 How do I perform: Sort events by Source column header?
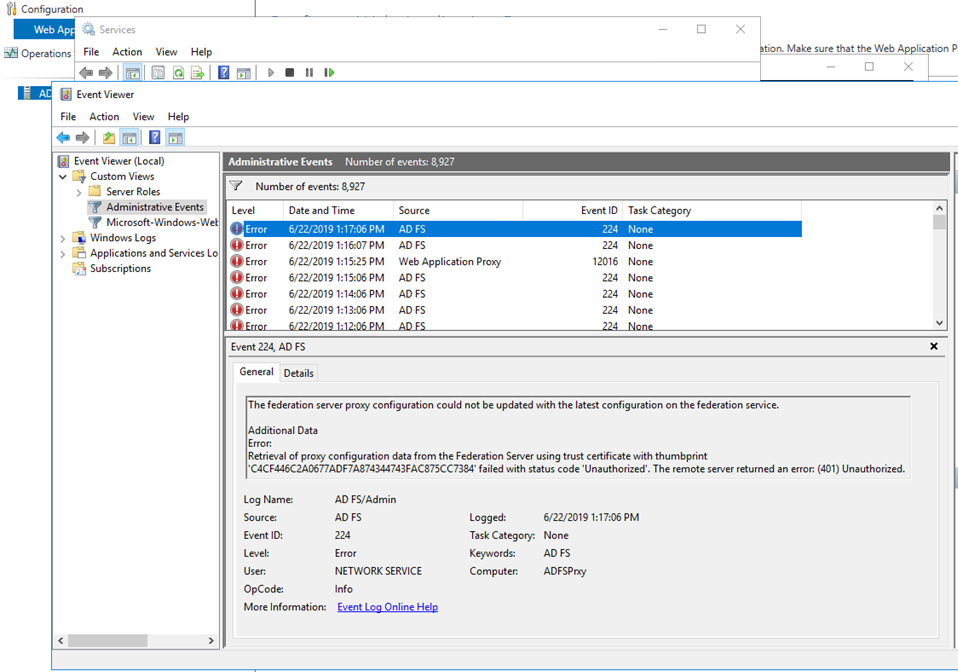click(x=458, y=210)
